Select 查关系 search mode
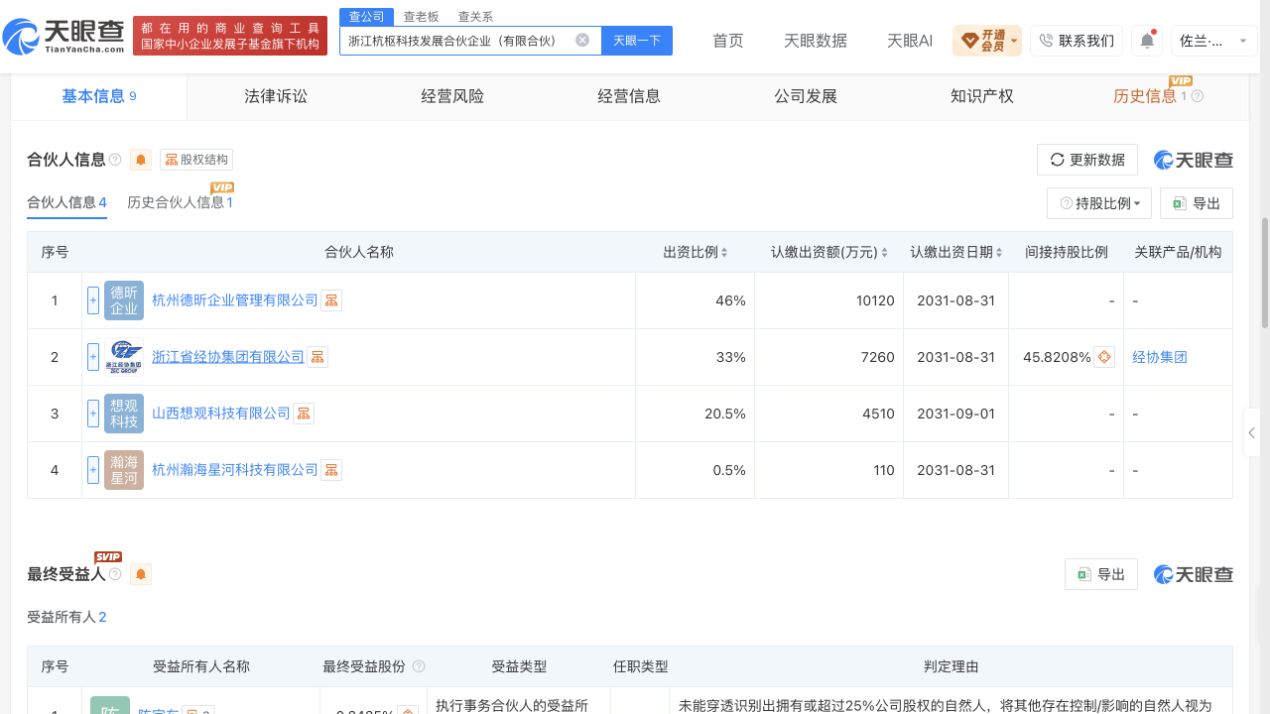The width and height of the screenshot is (1270, 714). pos(475,16)
